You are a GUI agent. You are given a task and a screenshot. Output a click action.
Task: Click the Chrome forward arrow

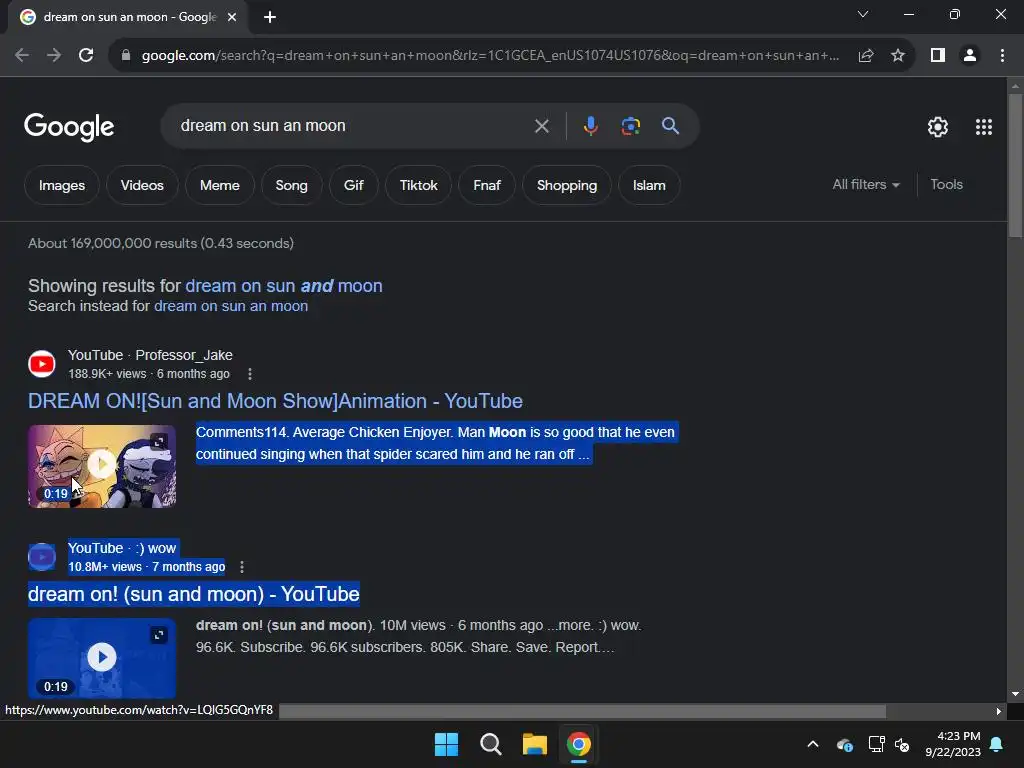(x=54, y=56)
